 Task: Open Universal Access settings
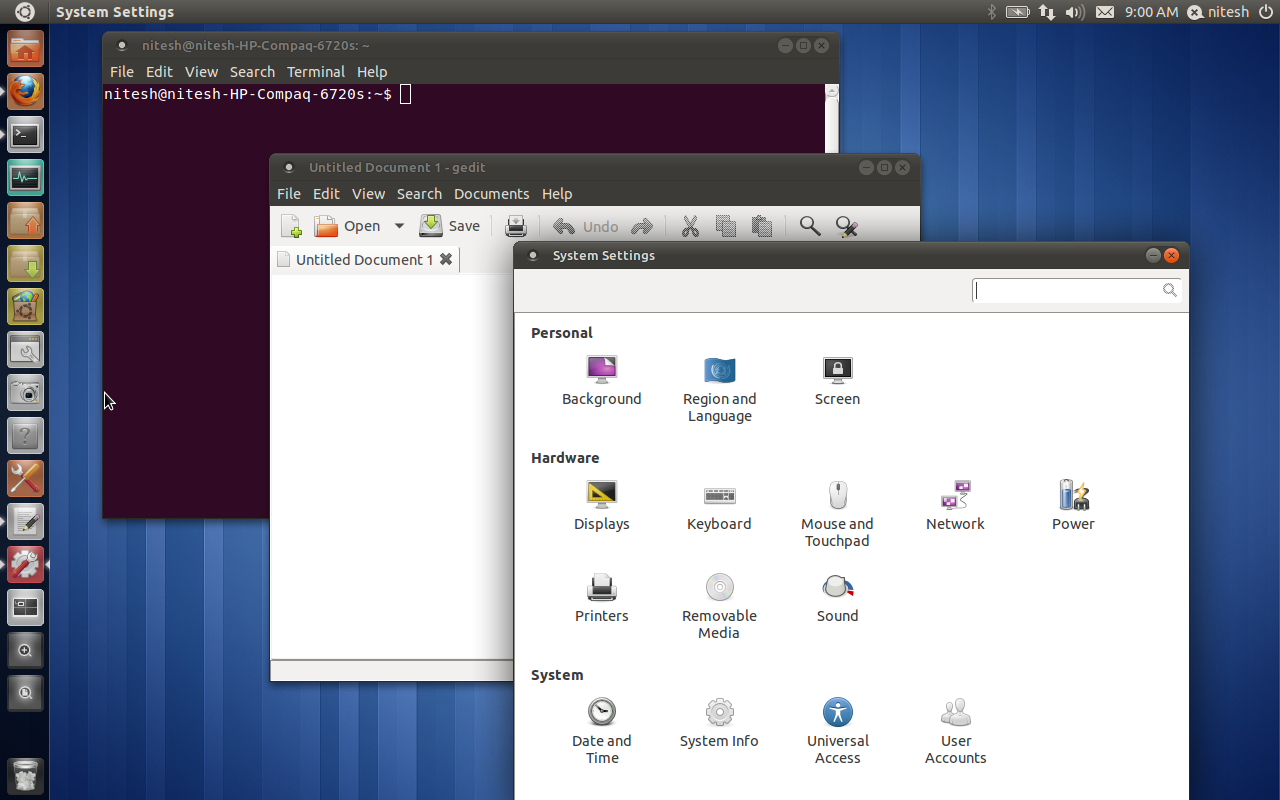pyautogui.click(x=837, y=722)
